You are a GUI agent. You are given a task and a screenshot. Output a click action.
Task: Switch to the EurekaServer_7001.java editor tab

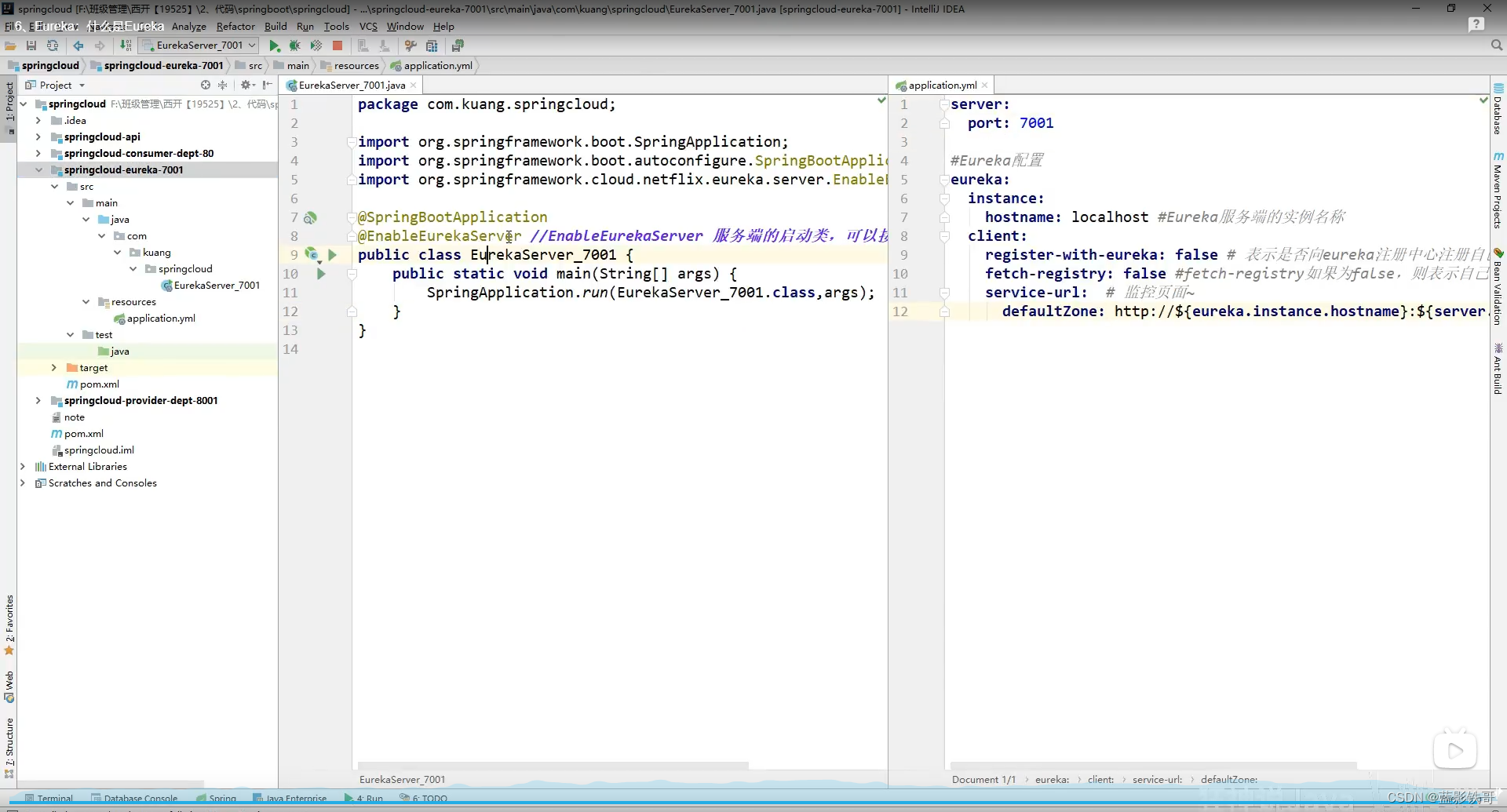(x=352, y=85)
